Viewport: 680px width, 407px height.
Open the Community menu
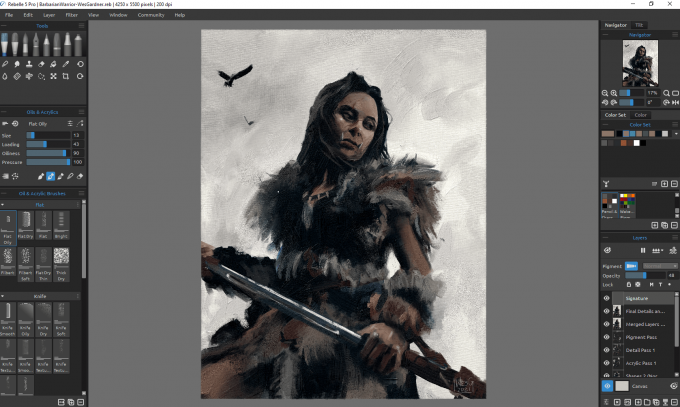[151, 15]
